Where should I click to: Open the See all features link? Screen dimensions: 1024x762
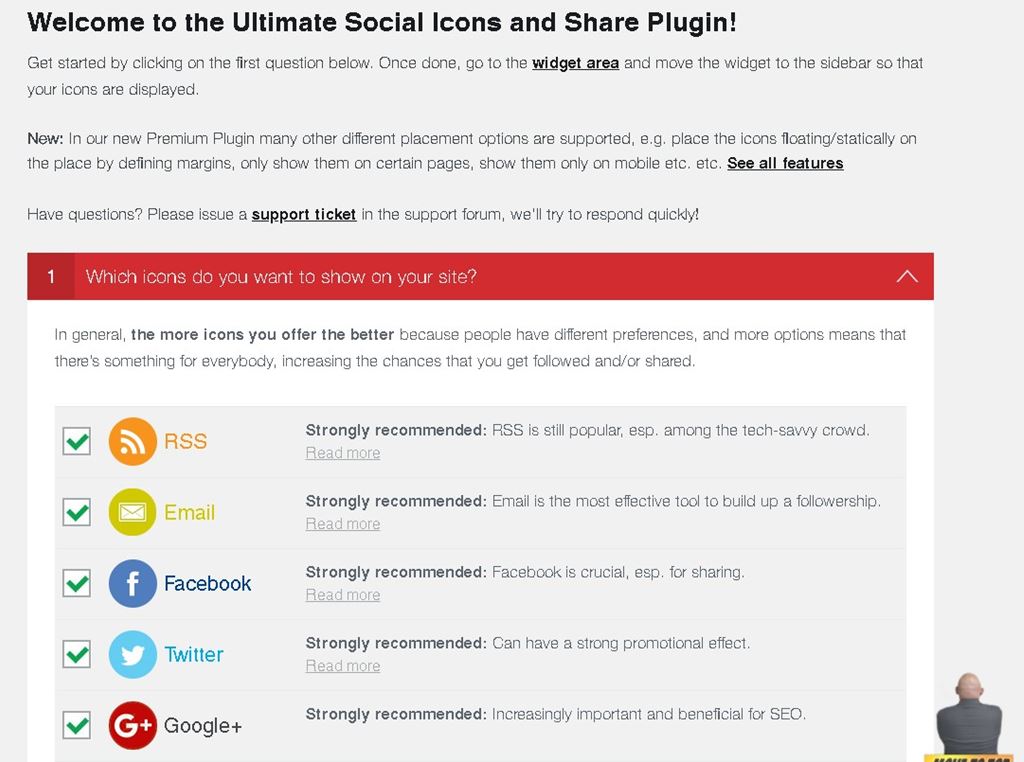coord(785,163)
